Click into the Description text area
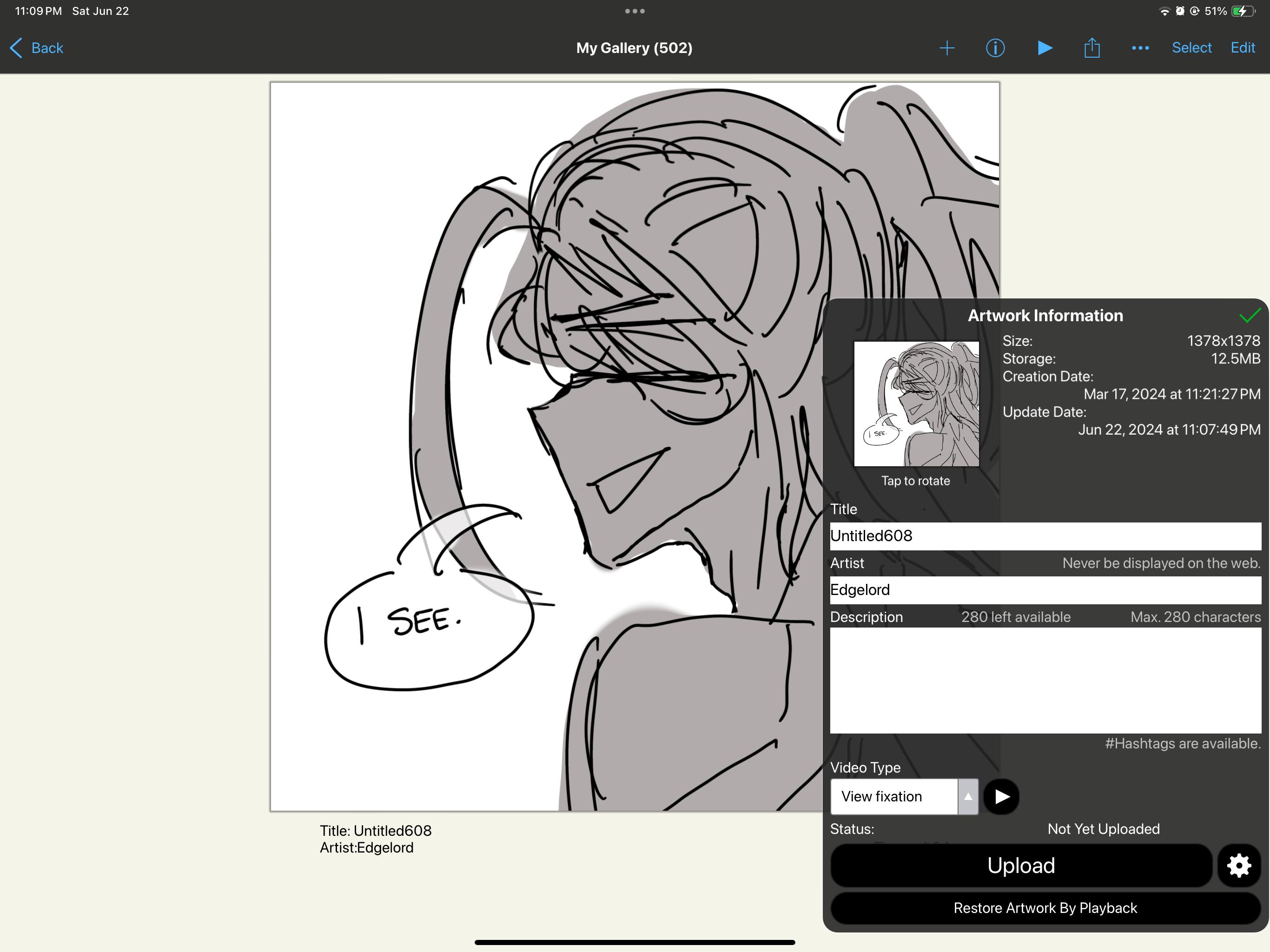 (1045, 680)
